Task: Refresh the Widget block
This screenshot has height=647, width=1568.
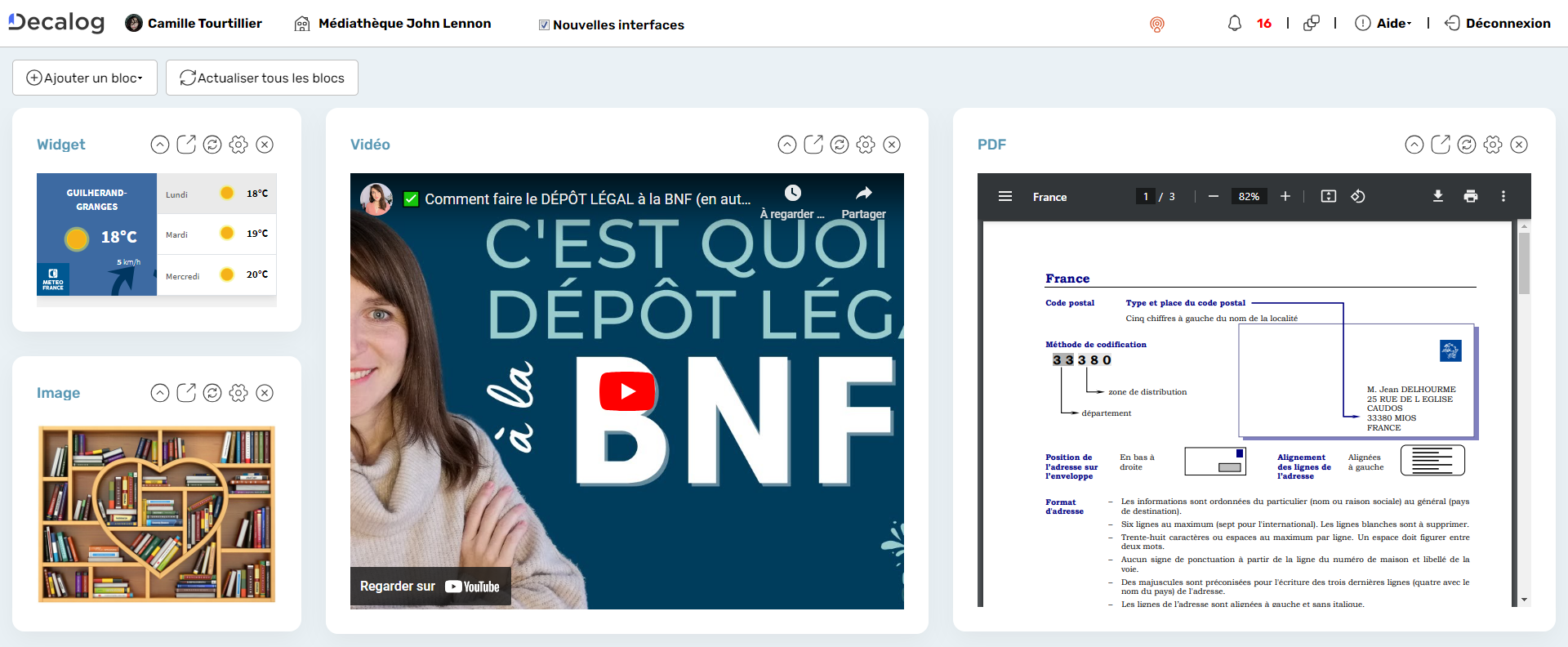Action: [212, 145]
